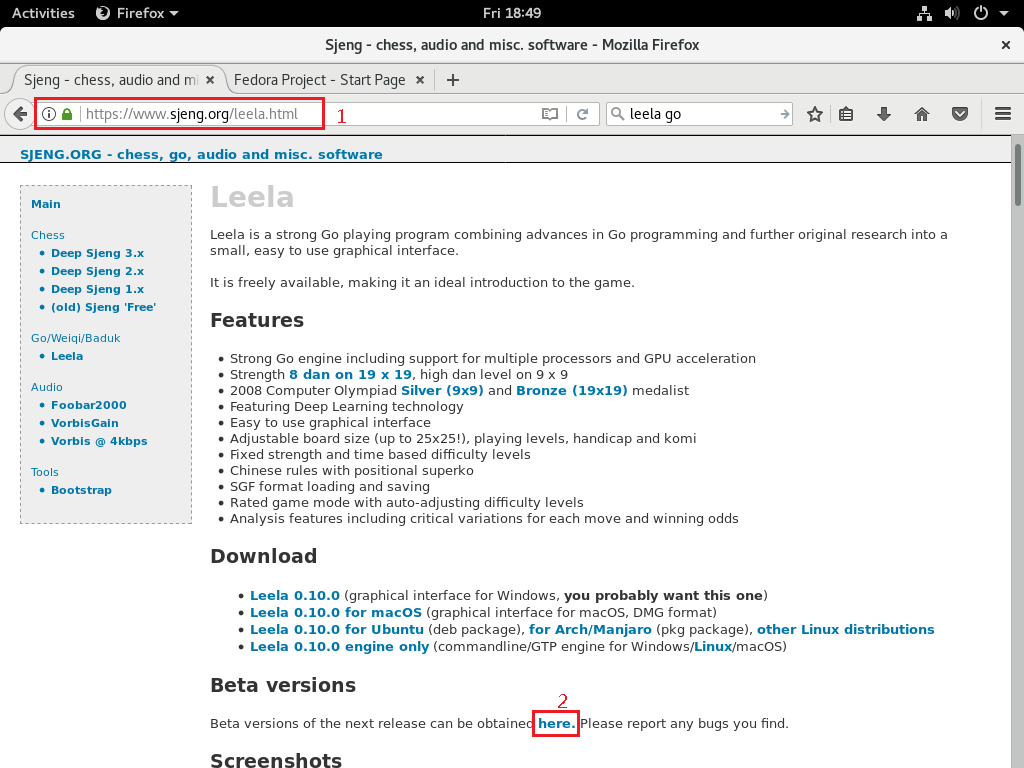This screenshot has width=1024, height=768.
Task: Open the SJENG.ORG header link
Action: click(x=201, y=155)
